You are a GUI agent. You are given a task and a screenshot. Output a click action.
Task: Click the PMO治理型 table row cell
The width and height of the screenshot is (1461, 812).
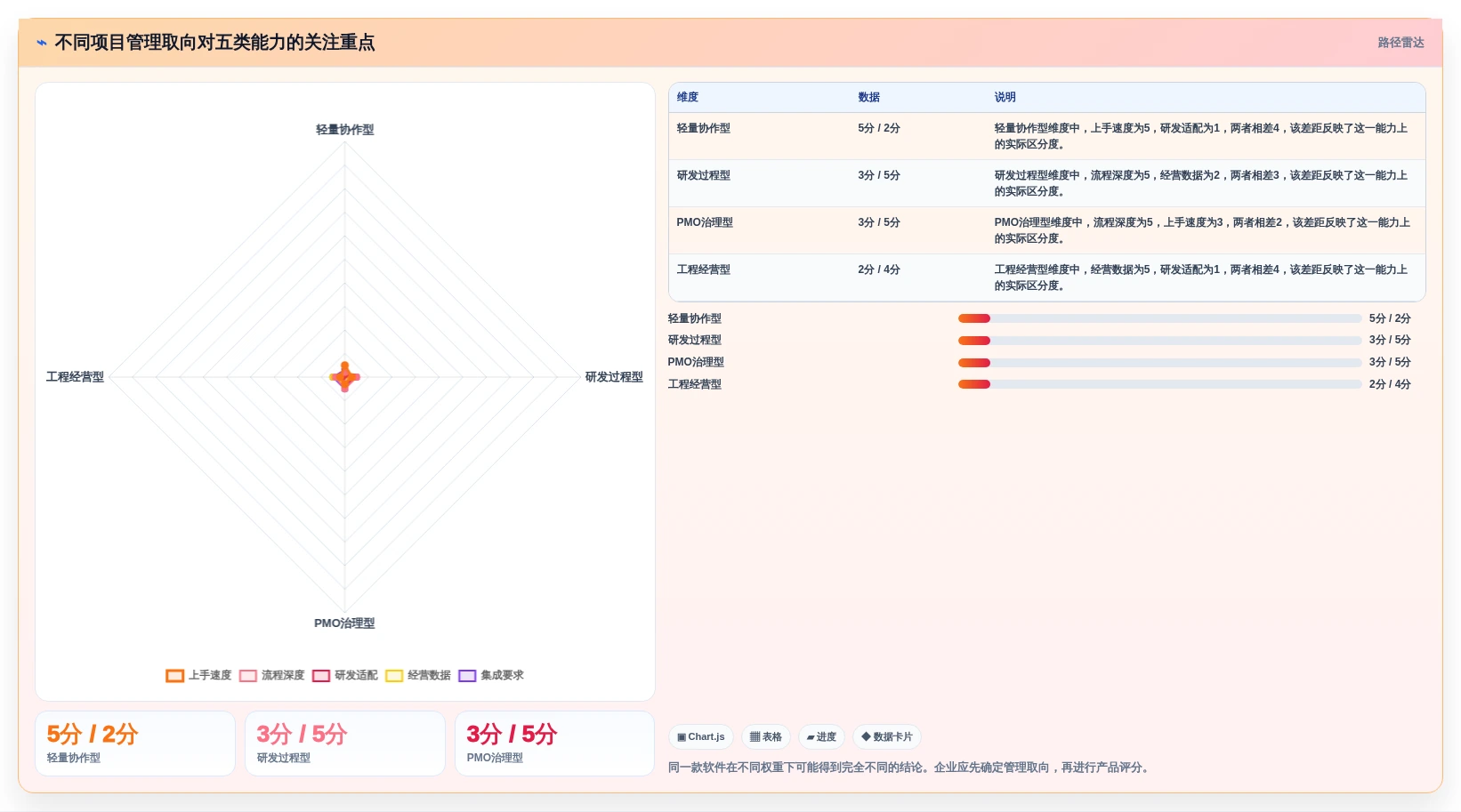click(705, 222)
